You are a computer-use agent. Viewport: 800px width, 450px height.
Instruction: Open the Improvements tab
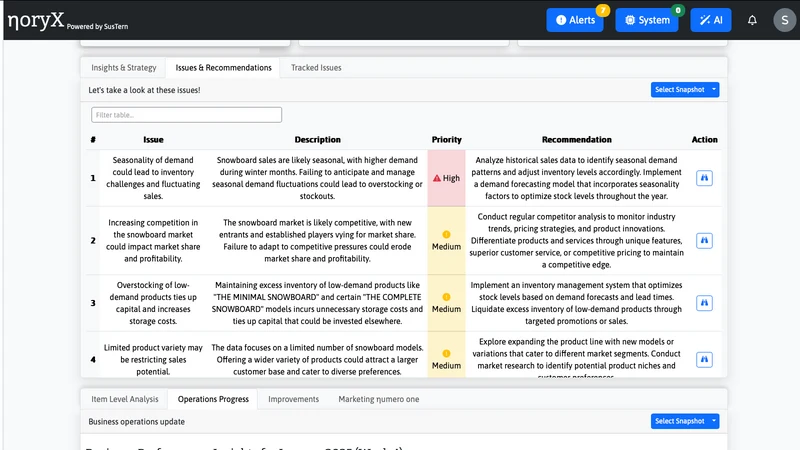click(293, 399)
